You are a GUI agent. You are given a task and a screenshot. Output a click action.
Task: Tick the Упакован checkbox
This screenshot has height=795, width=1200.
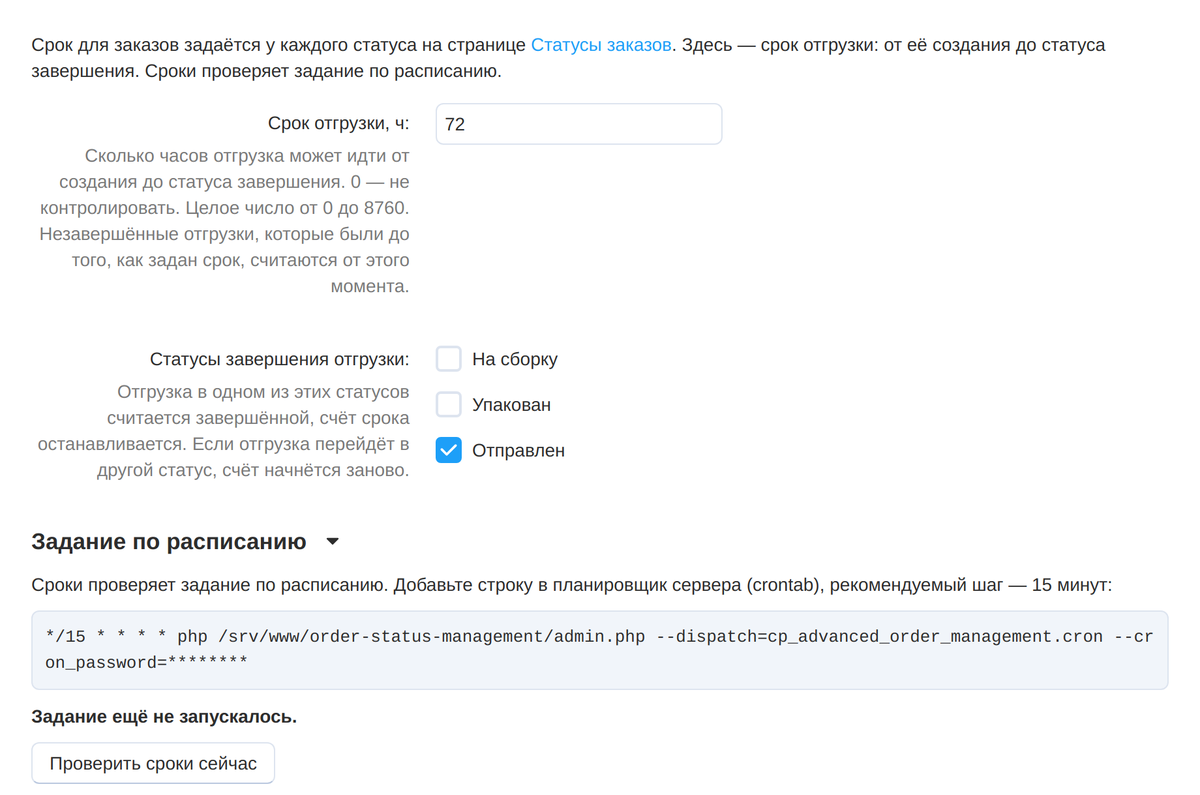[449, 405]
